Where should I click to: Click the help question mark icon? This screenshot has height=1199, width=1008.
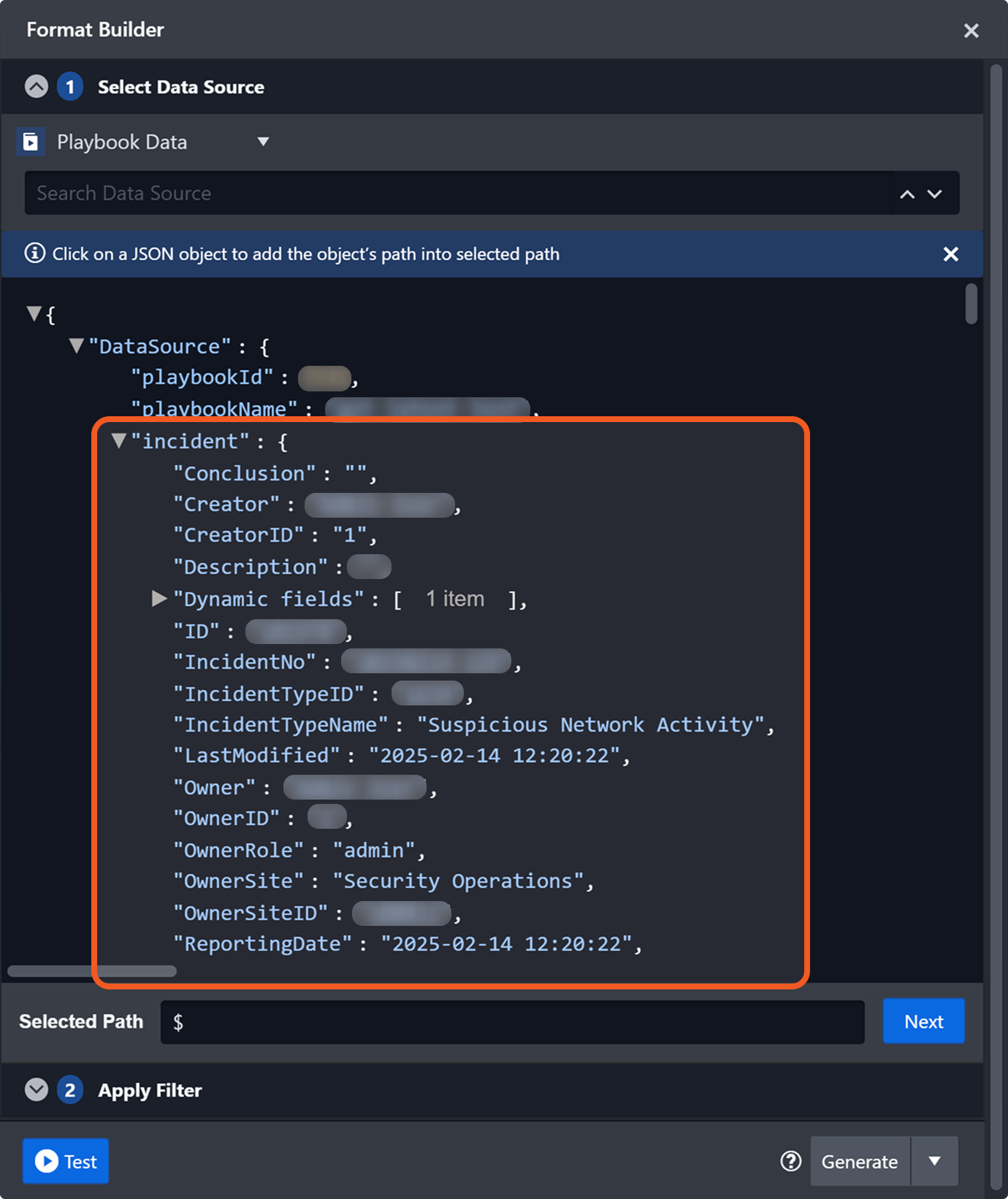(790, 1161)
